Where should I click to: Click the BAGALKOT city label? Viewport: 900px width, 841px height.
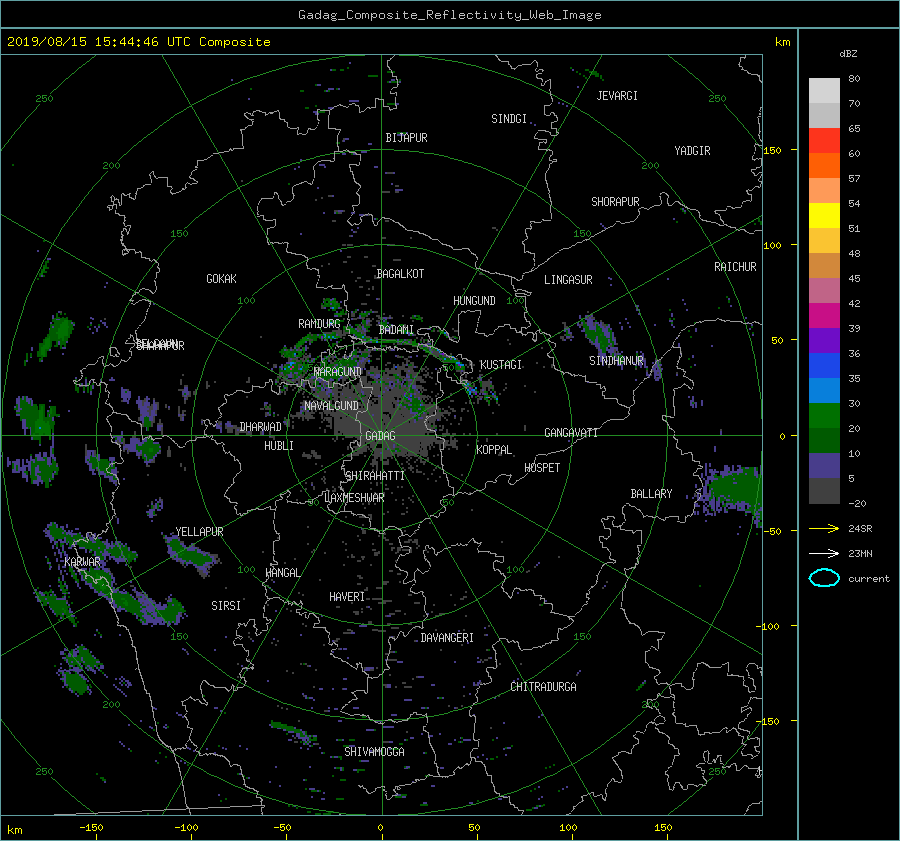400,274
